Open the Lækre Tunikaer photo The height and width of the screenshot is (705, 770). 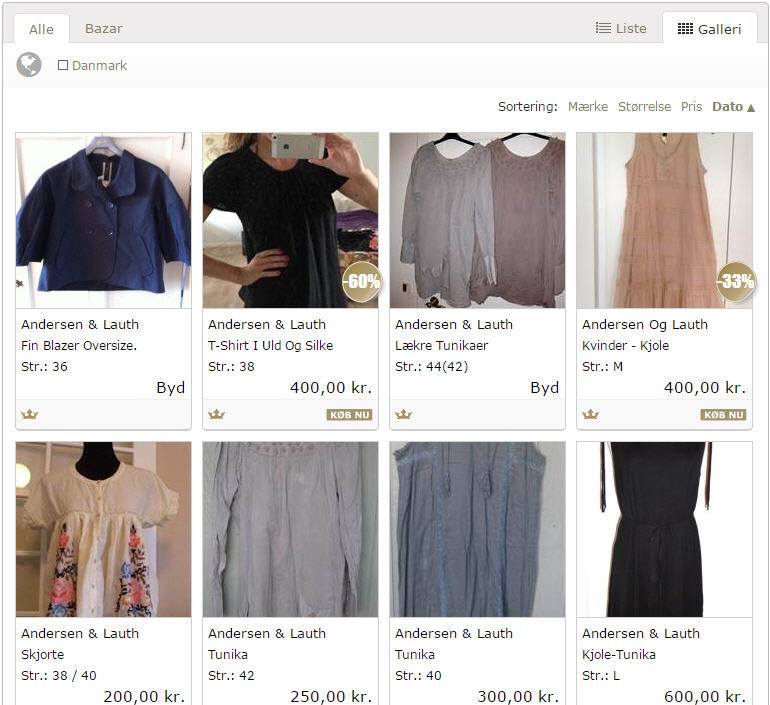(x=477, y=220)
